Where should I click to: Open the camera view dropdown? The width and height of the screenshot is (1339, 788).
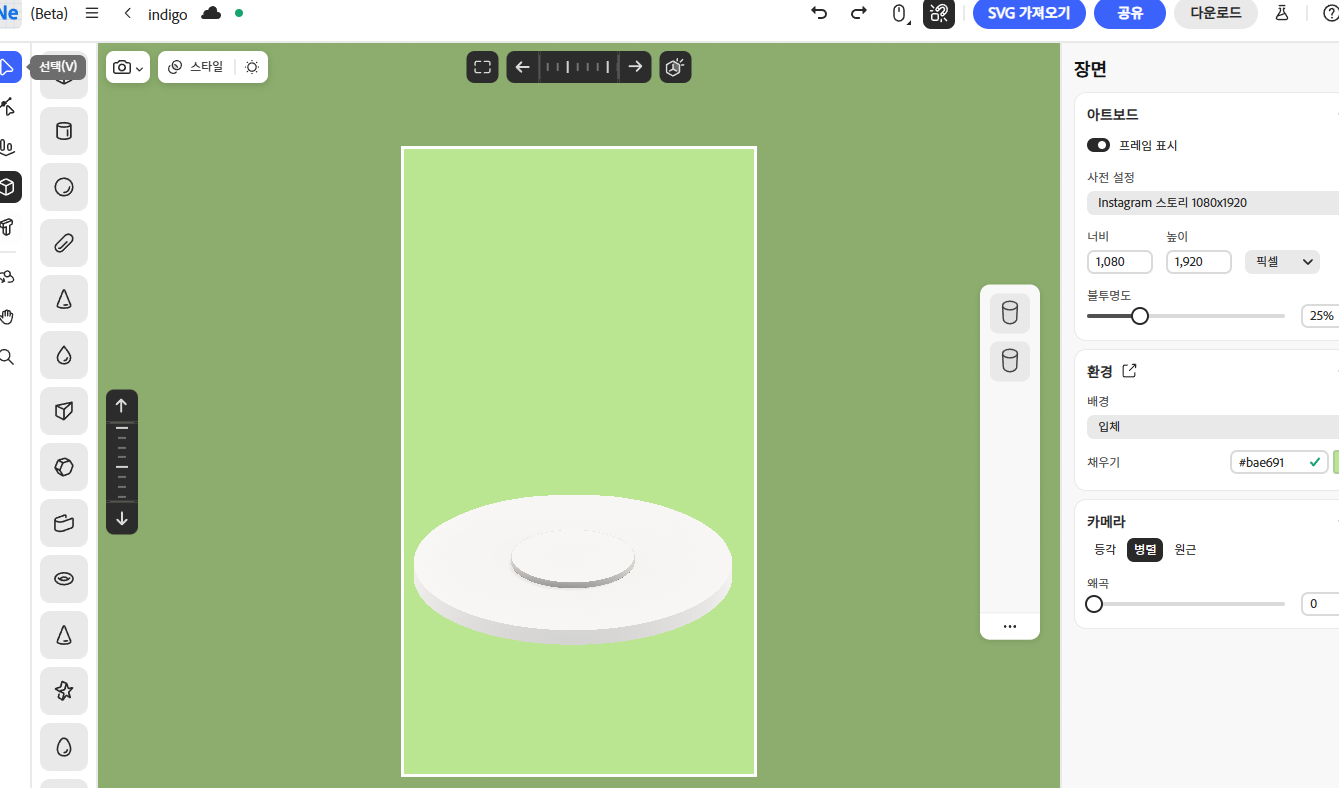[128, 67]
